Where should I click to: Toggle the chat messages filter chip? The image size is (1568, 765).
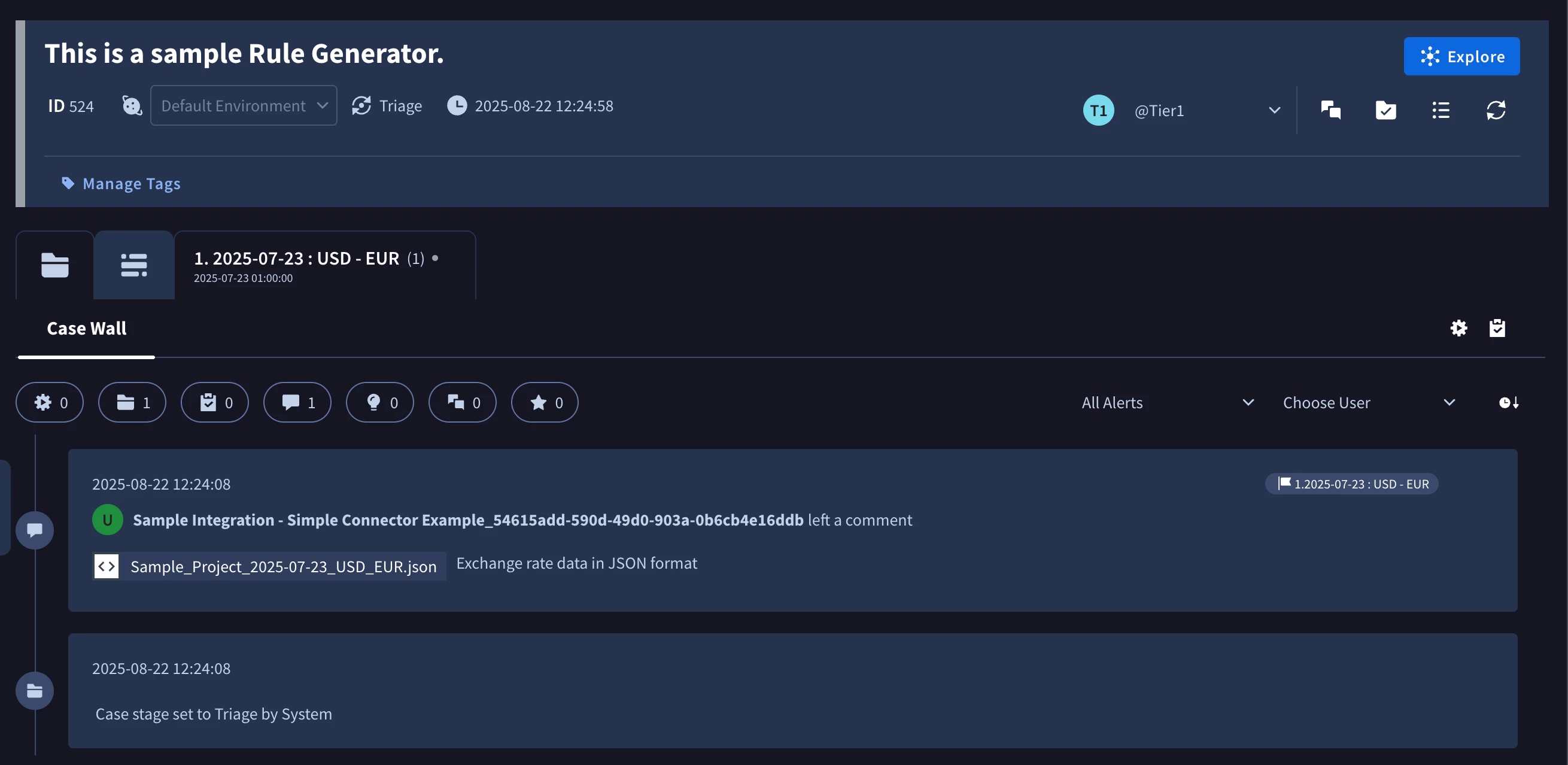click(463, 402)
